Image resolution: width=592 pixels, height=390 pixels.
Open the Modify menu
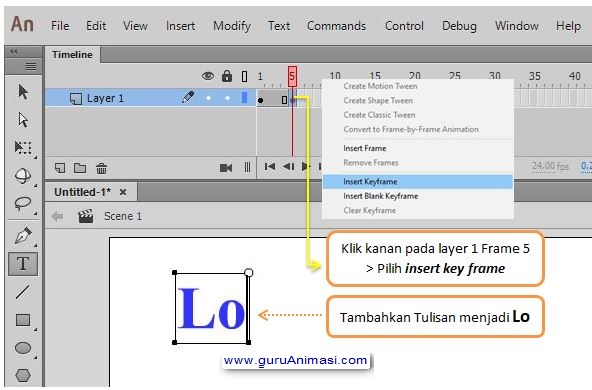tap(232, 26)
